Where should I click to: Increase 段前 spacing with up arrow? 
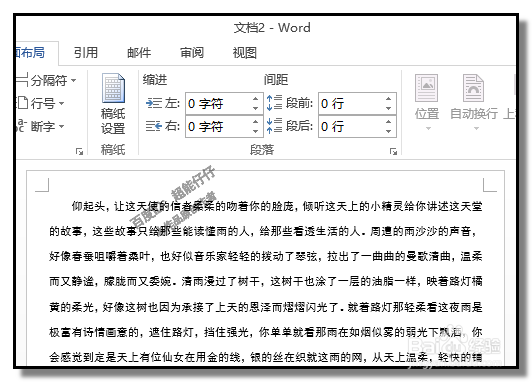click(x=389, y=99)
